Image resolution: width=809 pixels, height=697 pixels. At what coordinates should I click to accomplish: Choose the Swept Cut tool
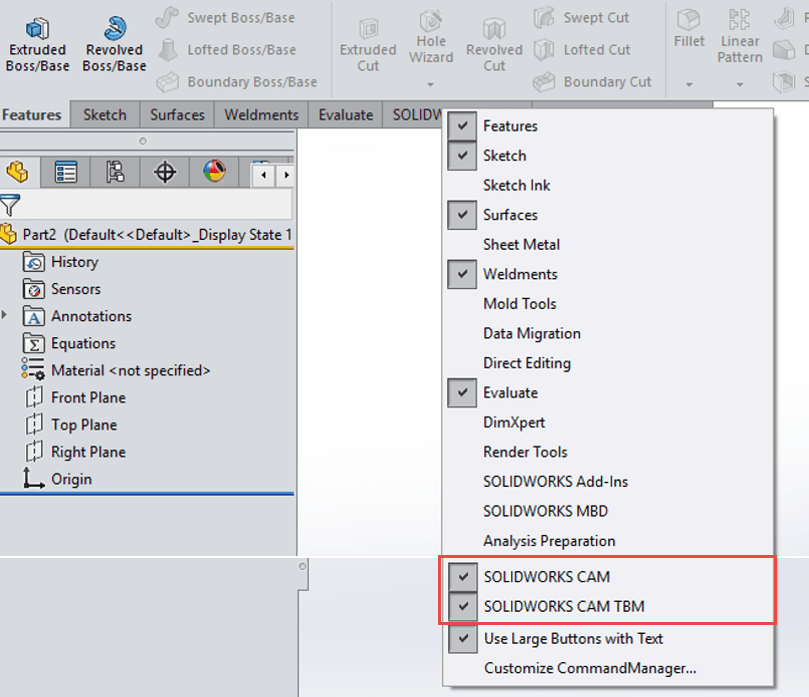581,18
